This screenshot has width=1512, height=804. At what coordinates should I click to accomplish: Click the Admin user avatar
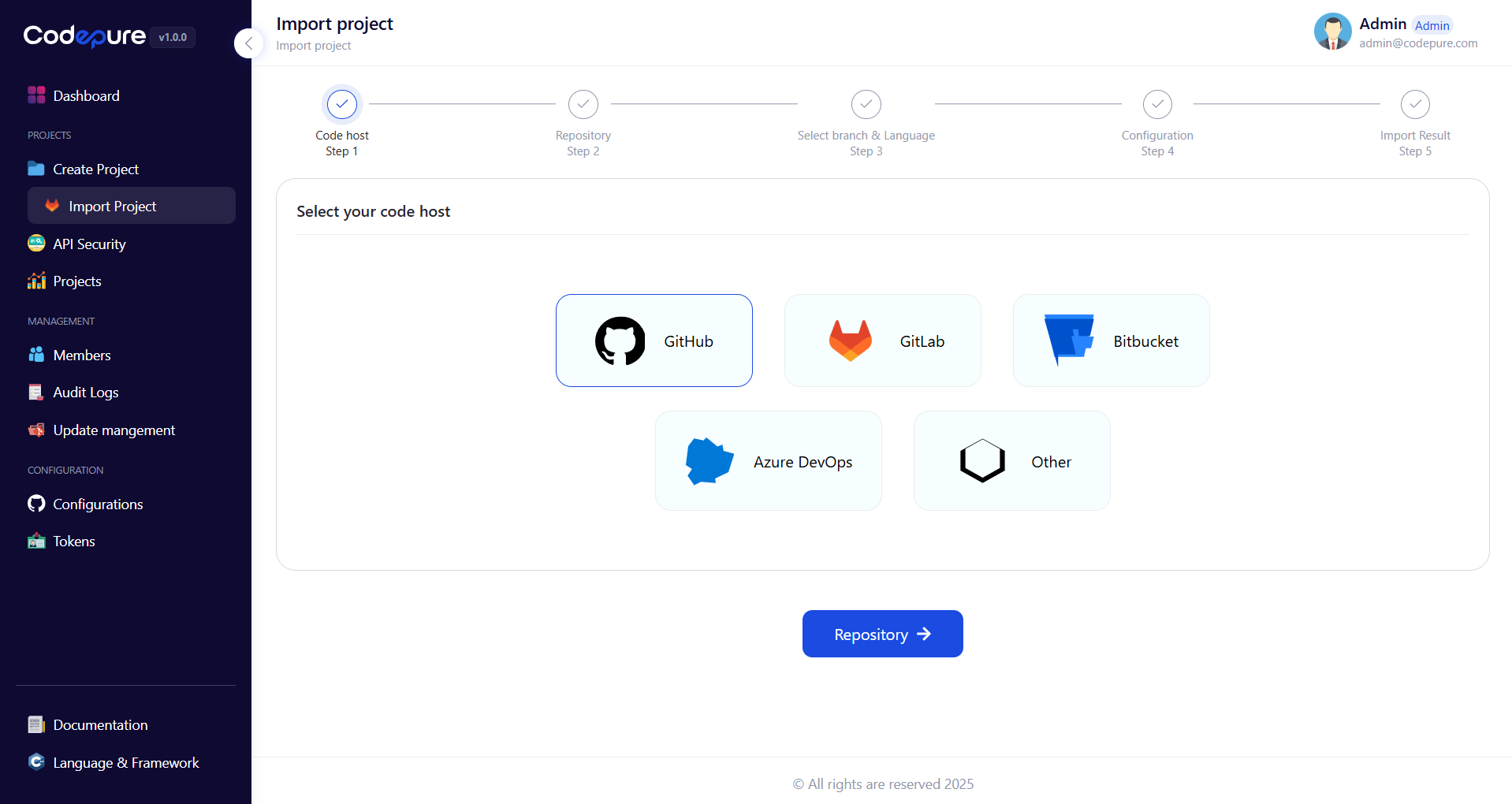click(x=1333, y=32)
